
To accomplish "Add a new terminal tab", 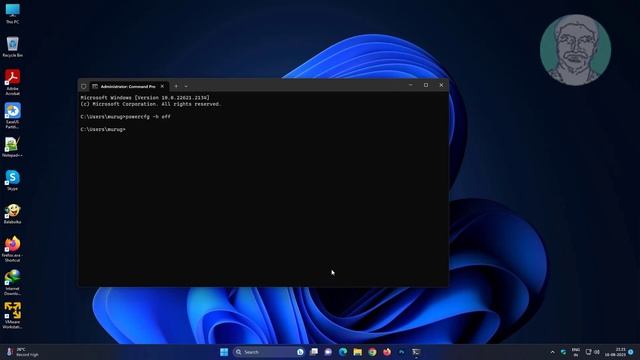I will [176, 86].
